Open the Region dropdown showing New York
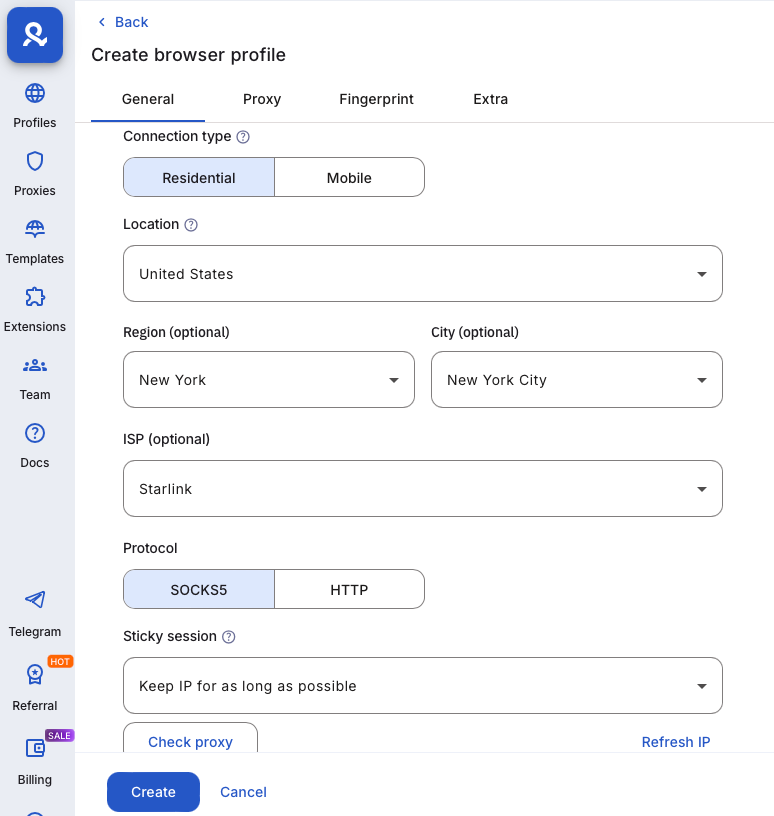This screenshot has height=816, width=774. [268, 380]
